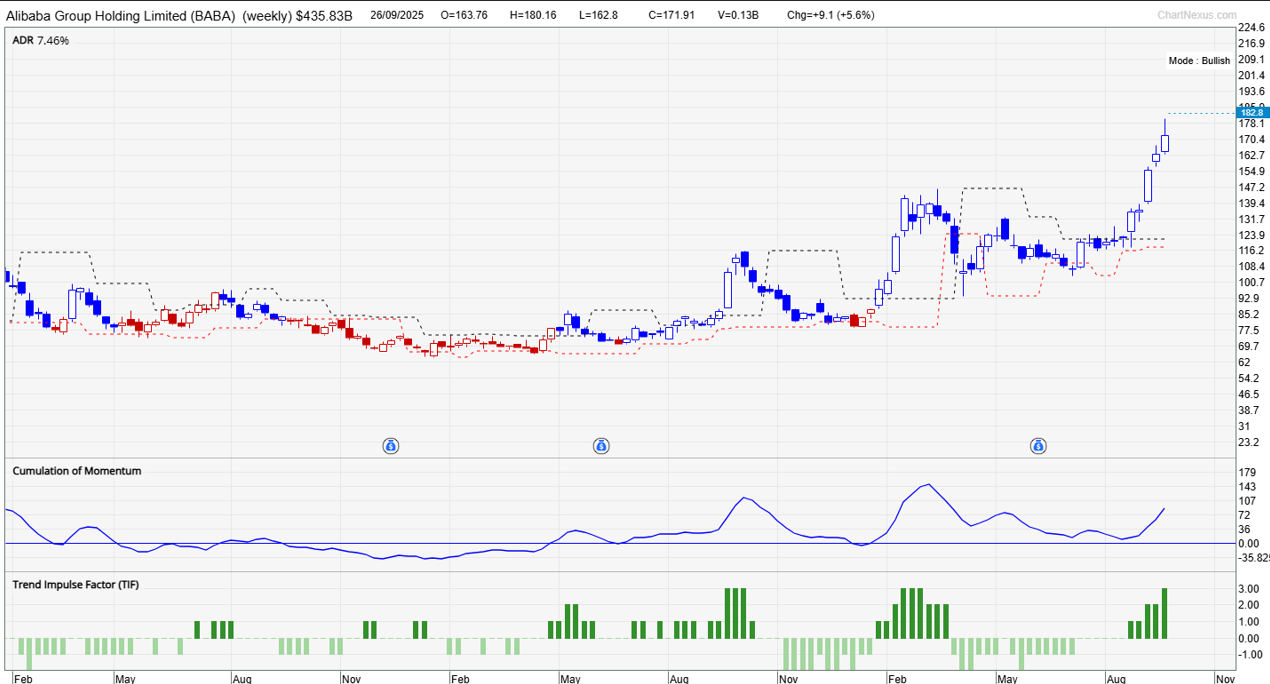This screenshot has width=1270, height=684.
Task: Click the blue 182.8 current price tag
Action: click(1251, 113)
